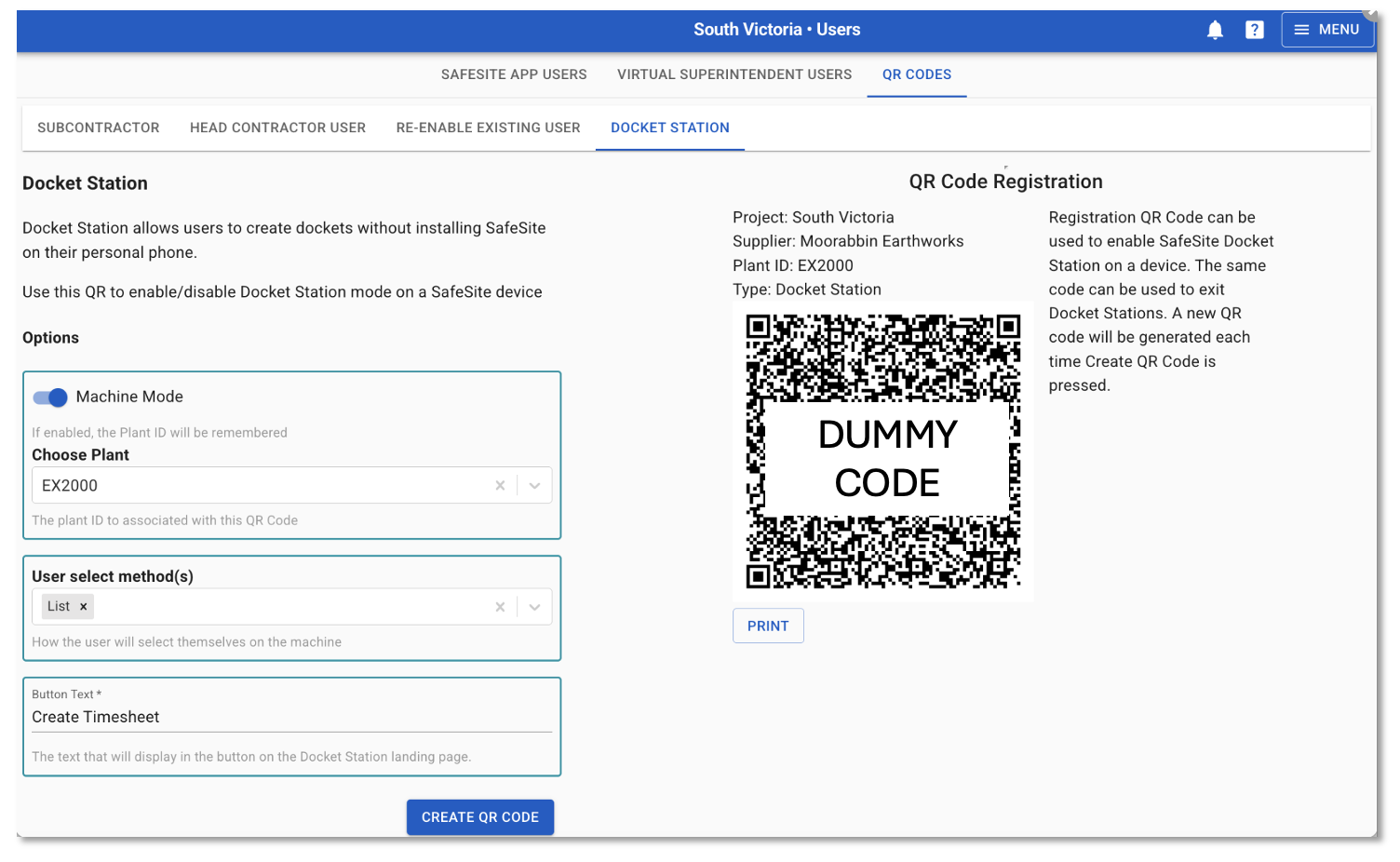Print the registration QR code
This screenshot has width=1400, height=862.
(768, 626)
